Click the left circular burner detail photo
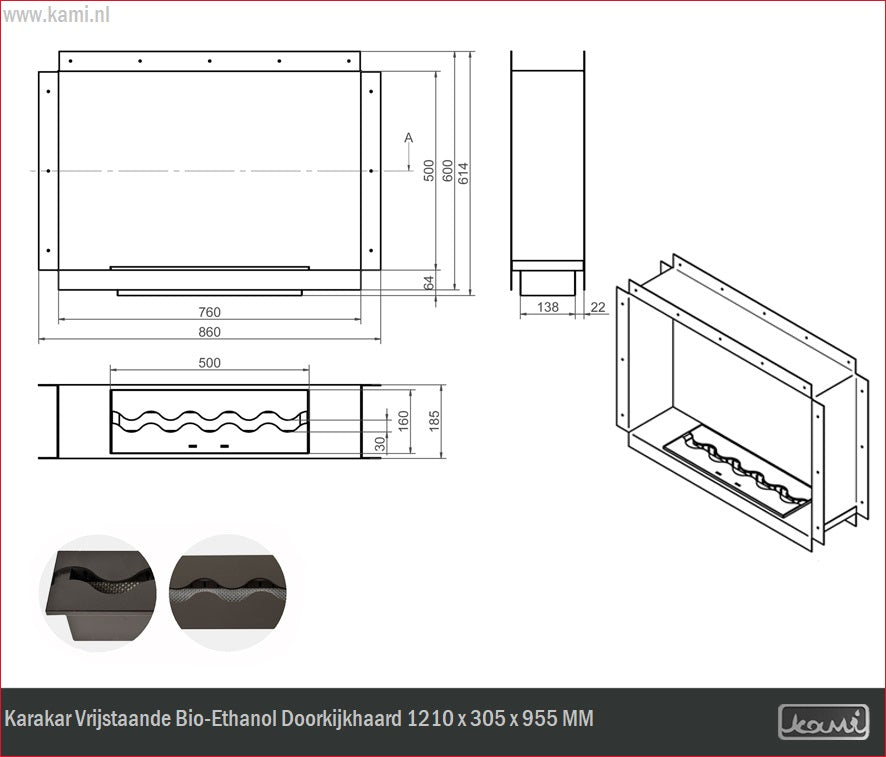The height and width of the screenshot is (757, 886). tap(97, 593)
